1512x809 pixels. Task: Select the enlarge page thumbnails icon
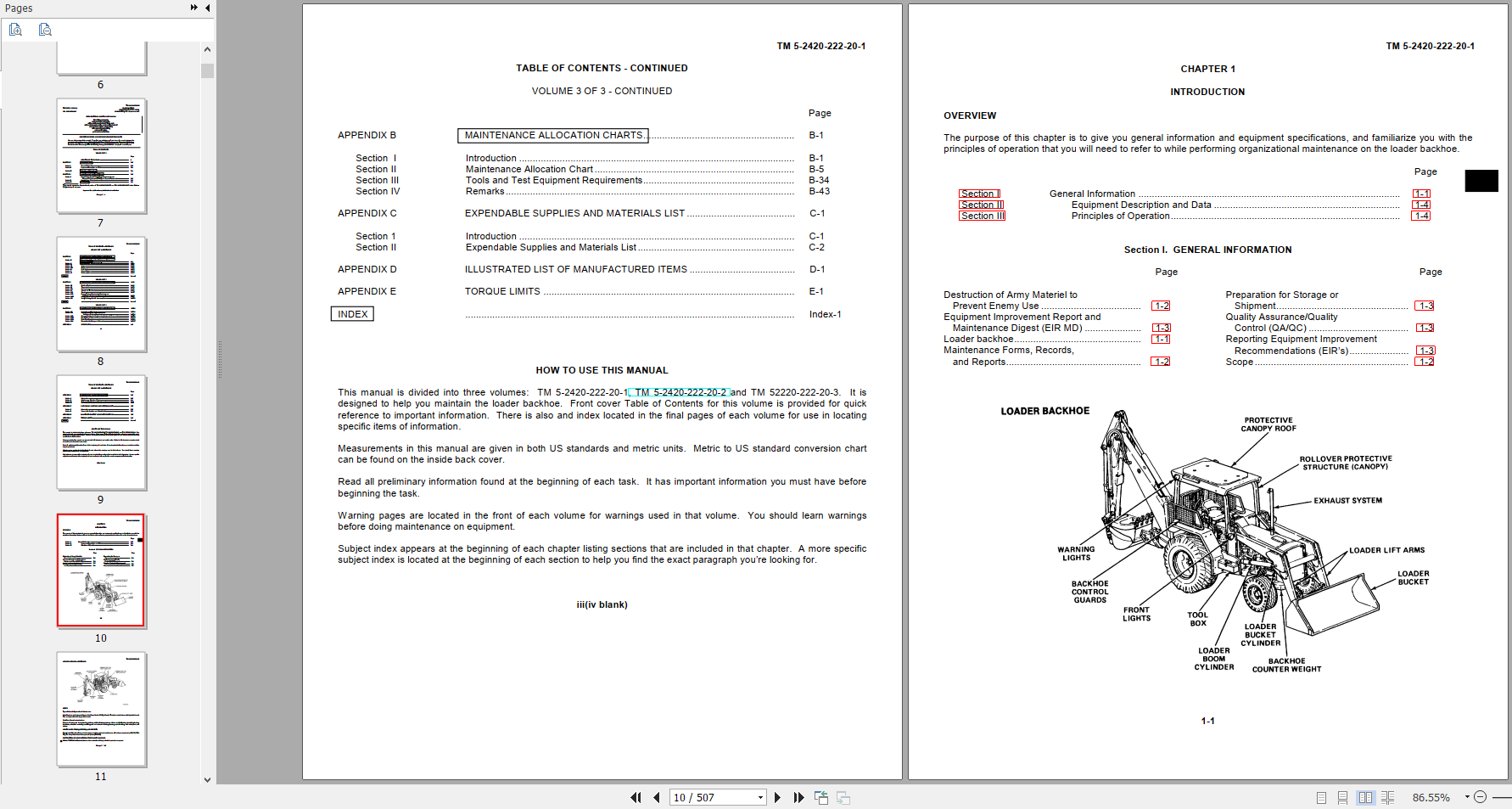point(15,29)
